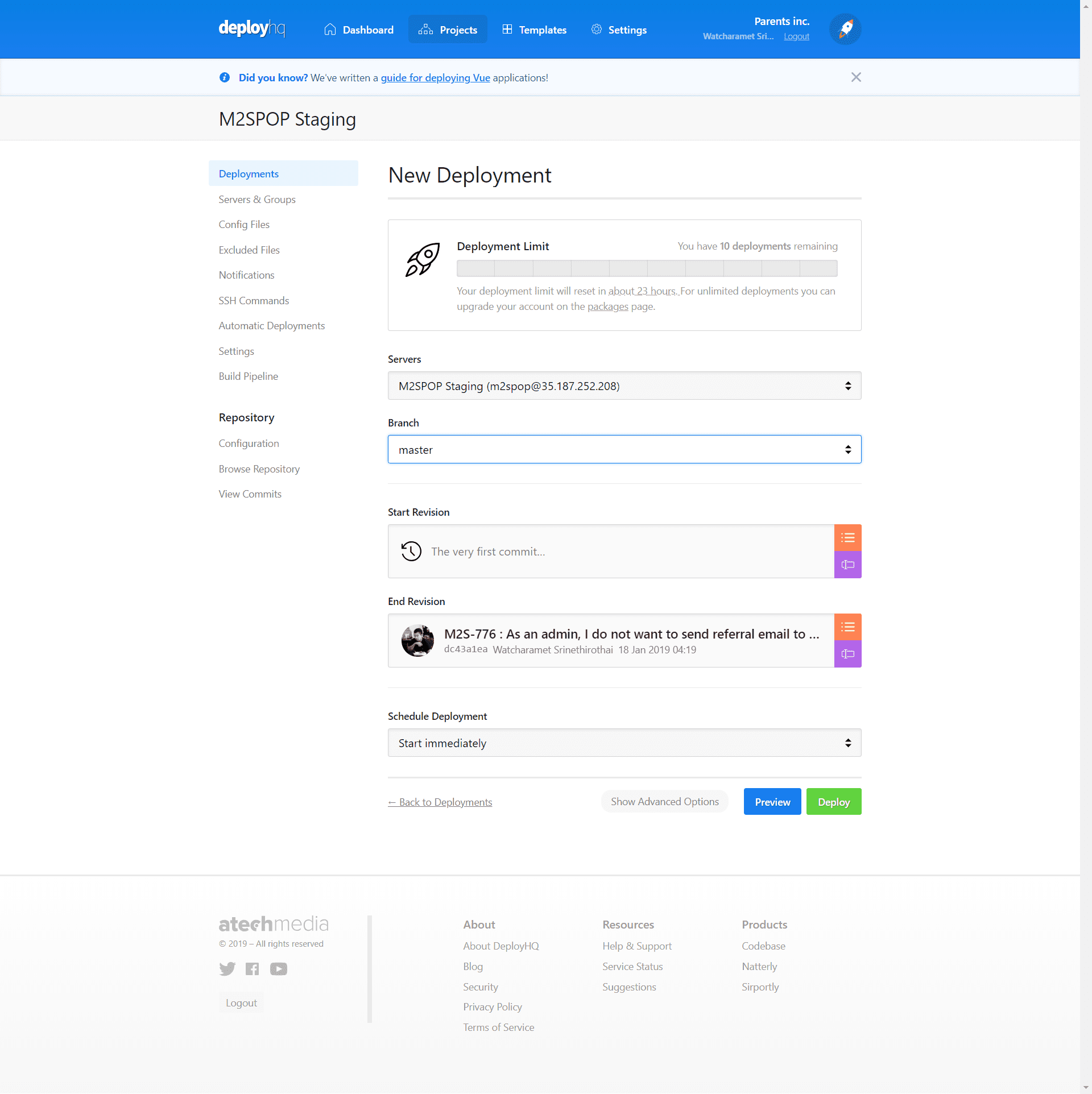1092x1094 pixels.
Task: Open the Servers dropdown
Action: point(624,386)
